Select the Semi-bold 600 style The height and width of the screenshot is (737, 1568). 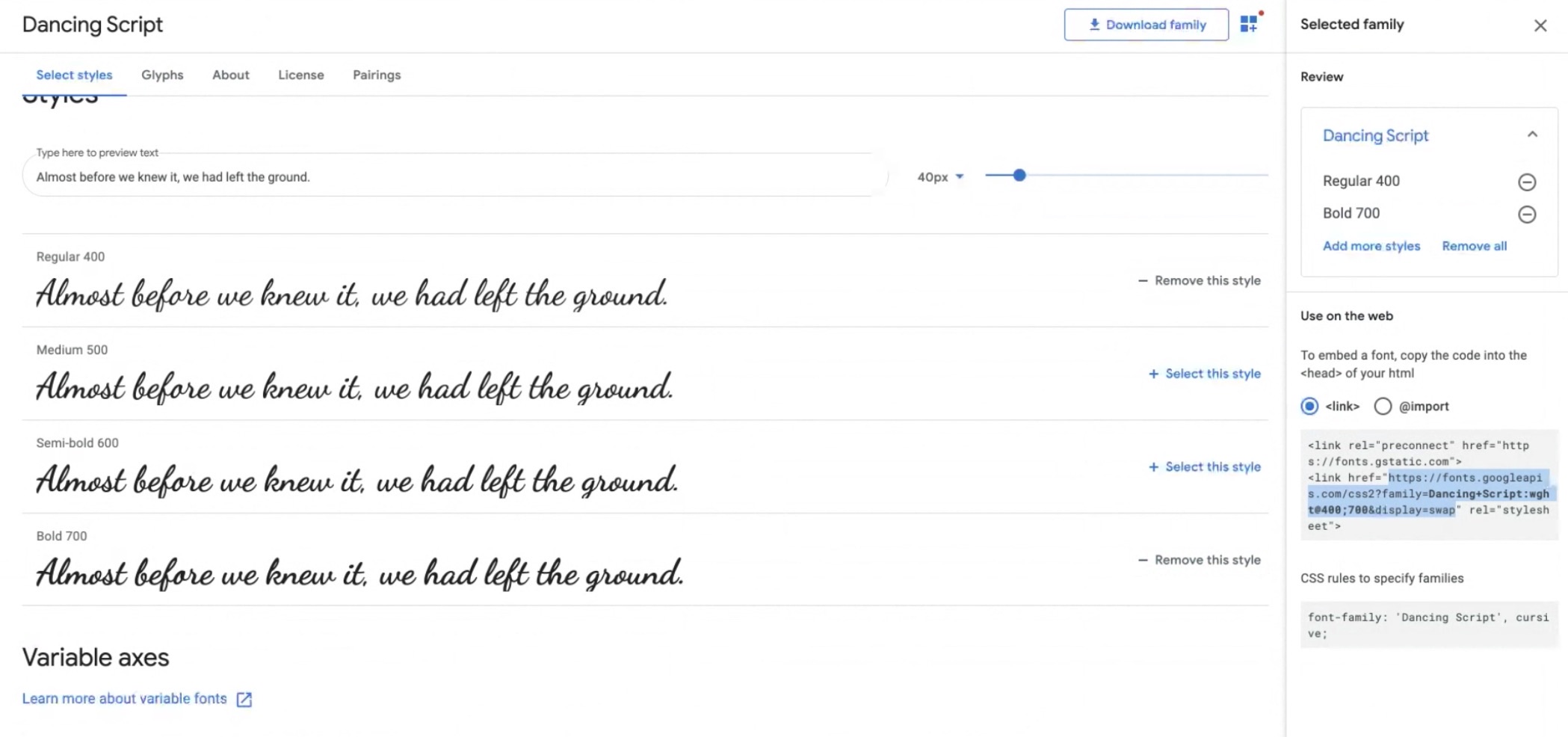(1205, 467)
